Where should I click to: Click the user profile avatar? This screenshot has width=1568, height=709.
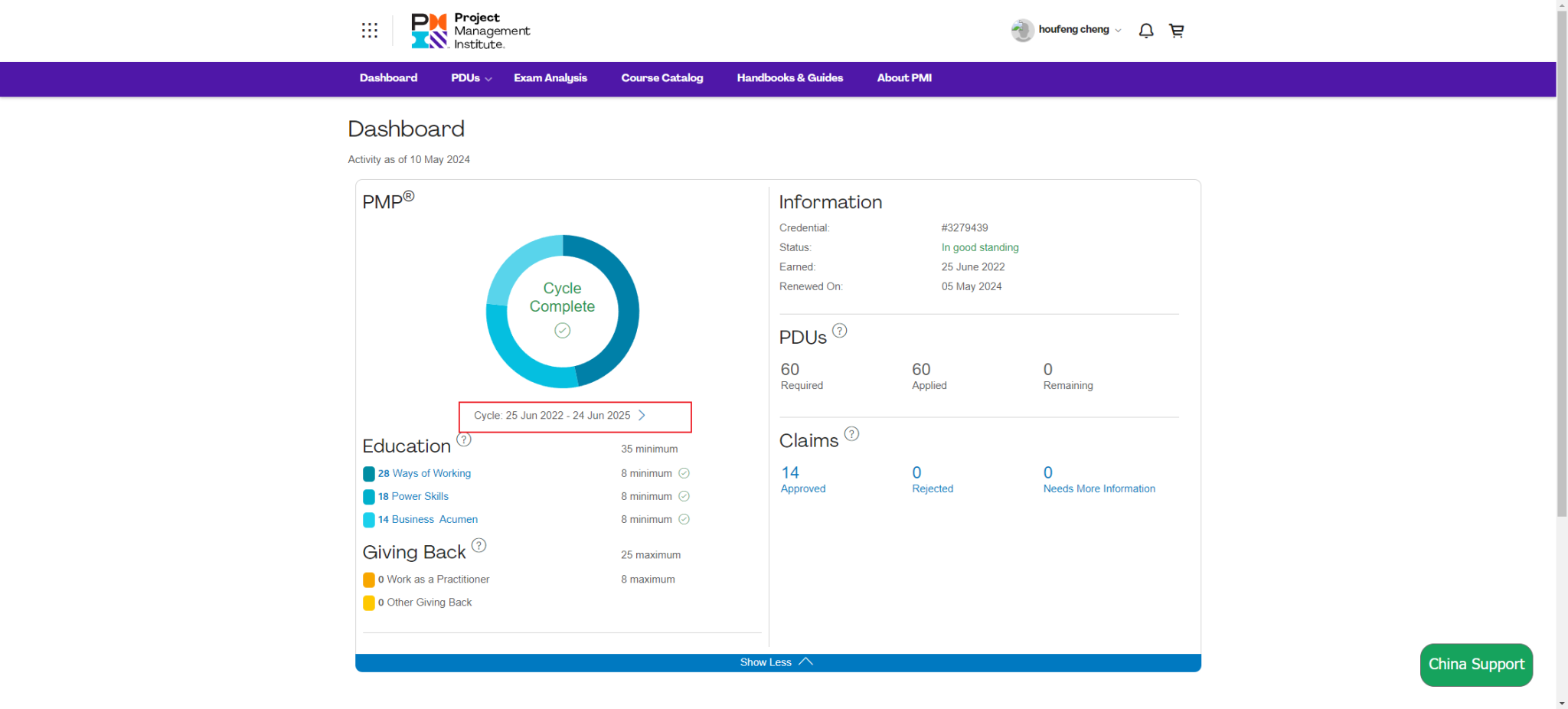click(1022, 30)
